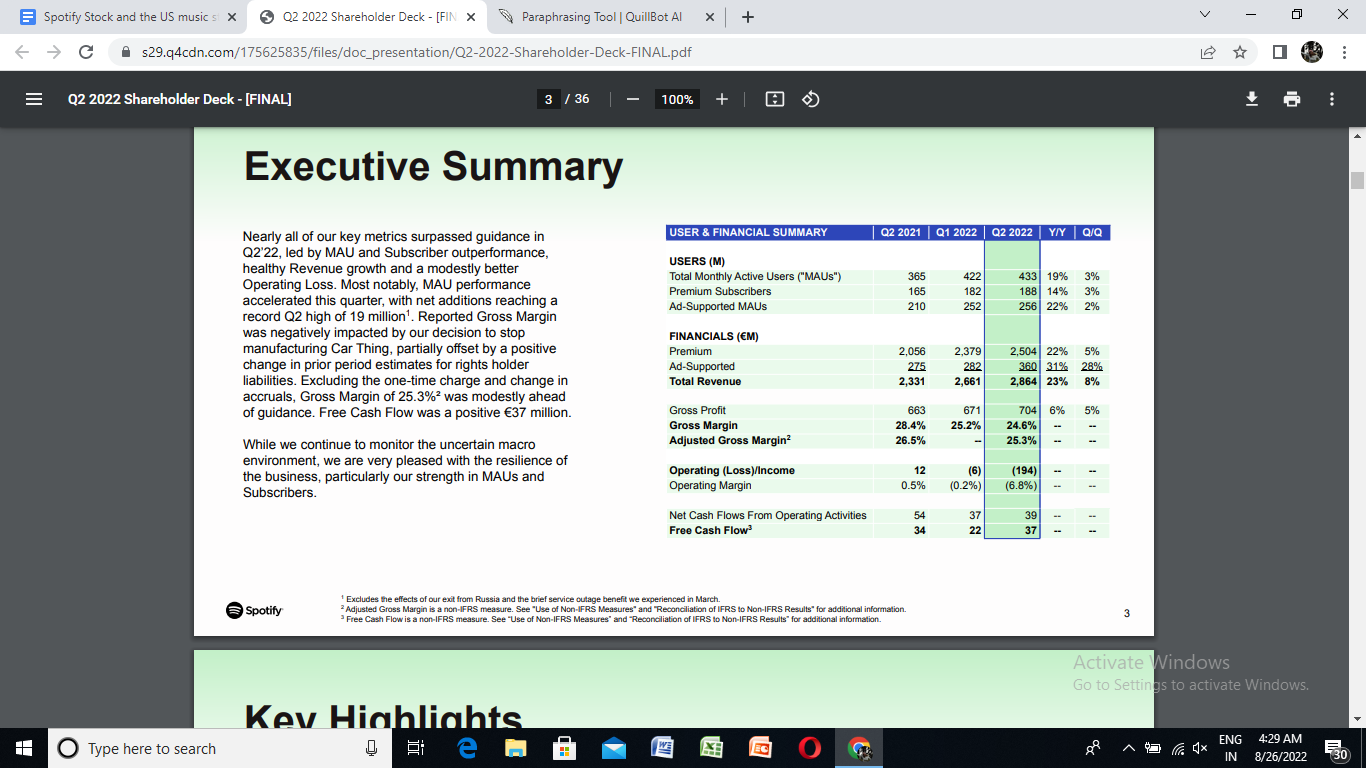
Task: Click the "Operating Margin" row label
Action: (x=710, y=485)
